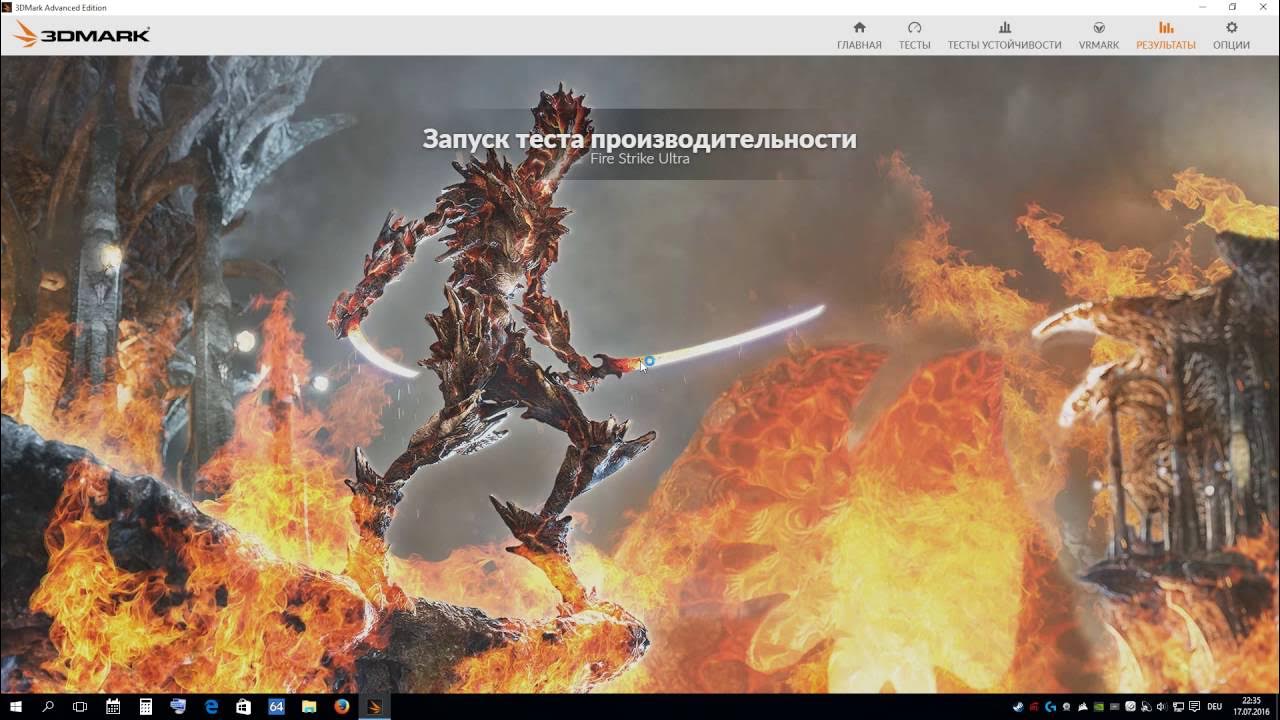
Task: Open the Опции settings tab
Action: (x=1231, y=36)
